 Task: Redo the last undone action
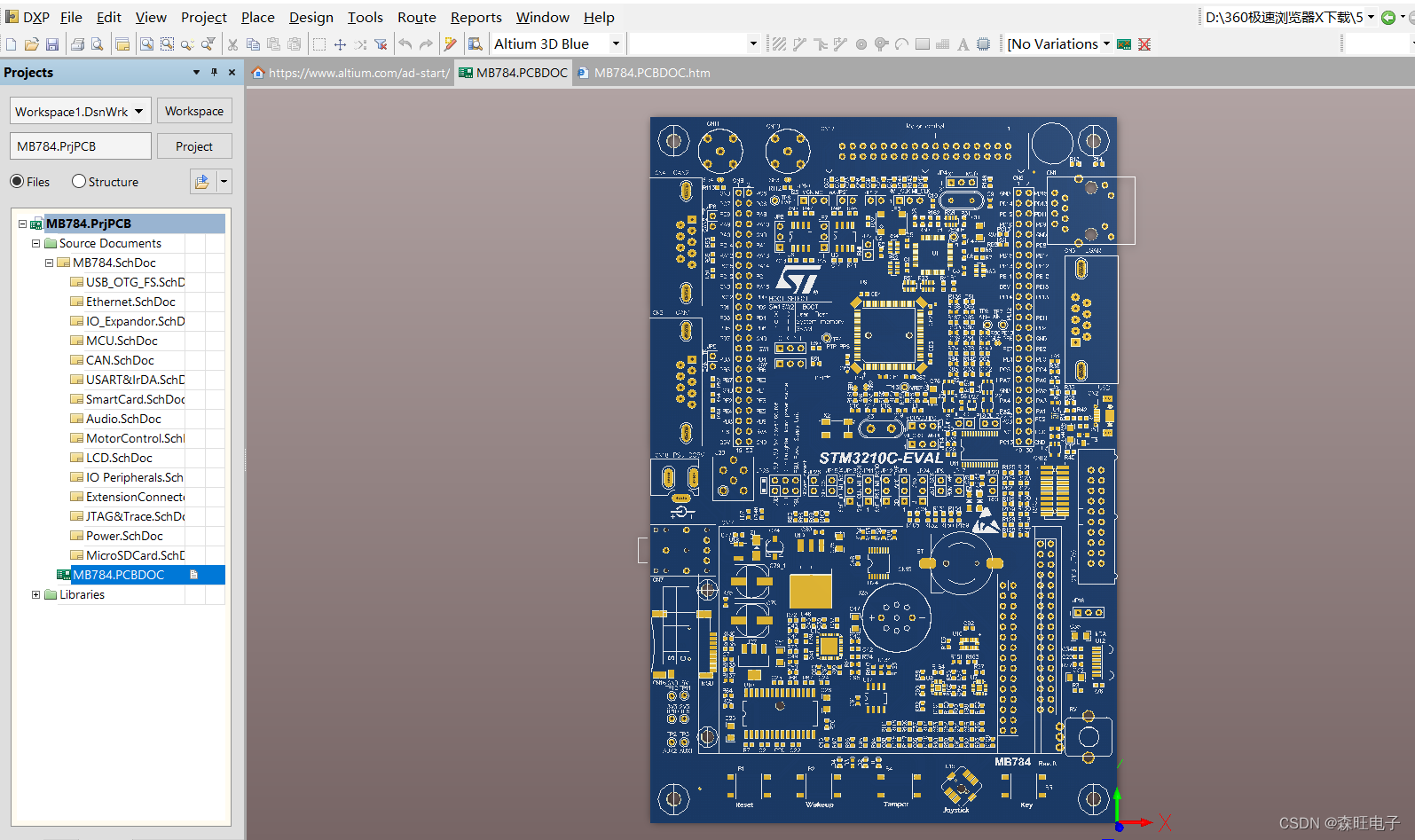coord(426,44)
